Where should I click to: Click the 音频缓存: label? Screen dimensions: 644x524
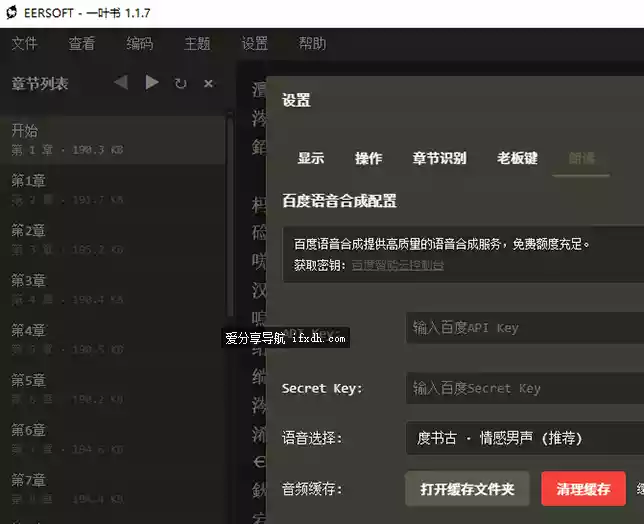pyautogui.click(x=312, y=489)
